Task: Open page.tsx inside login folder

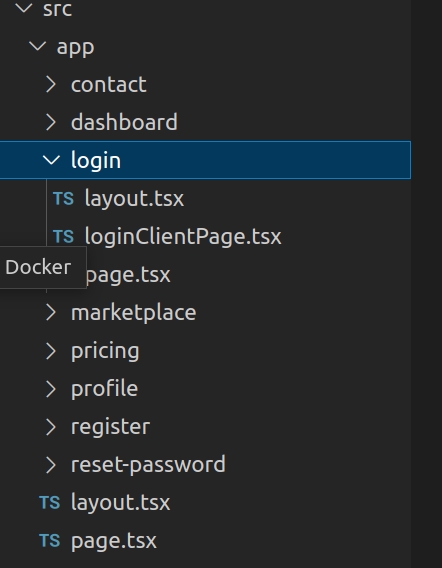Action: coord(128,275)
